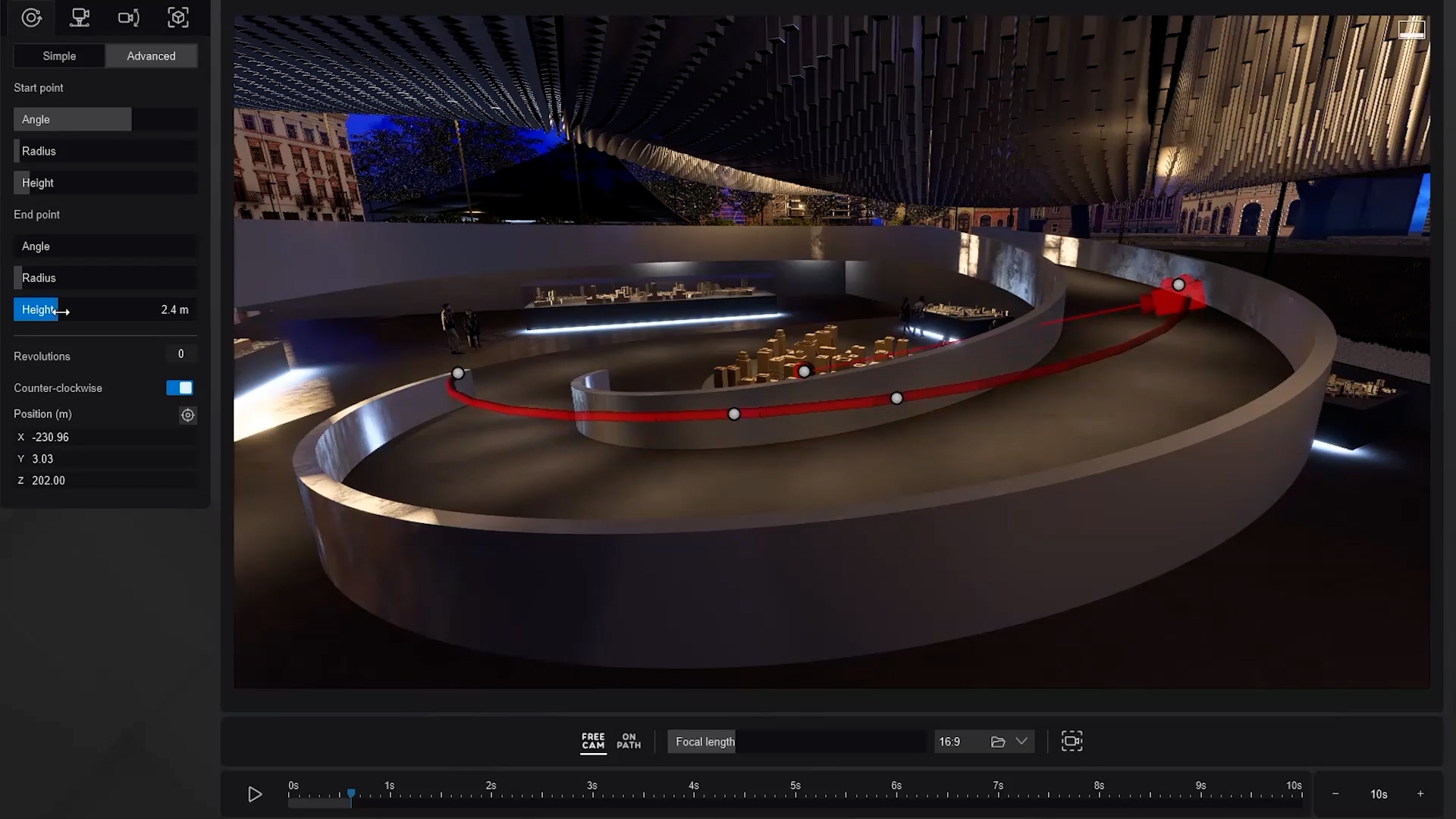The width and height of the screenshot is (1456, 819).
Task: Click the viewport preview icon top right
Action: pos(1411,29)
